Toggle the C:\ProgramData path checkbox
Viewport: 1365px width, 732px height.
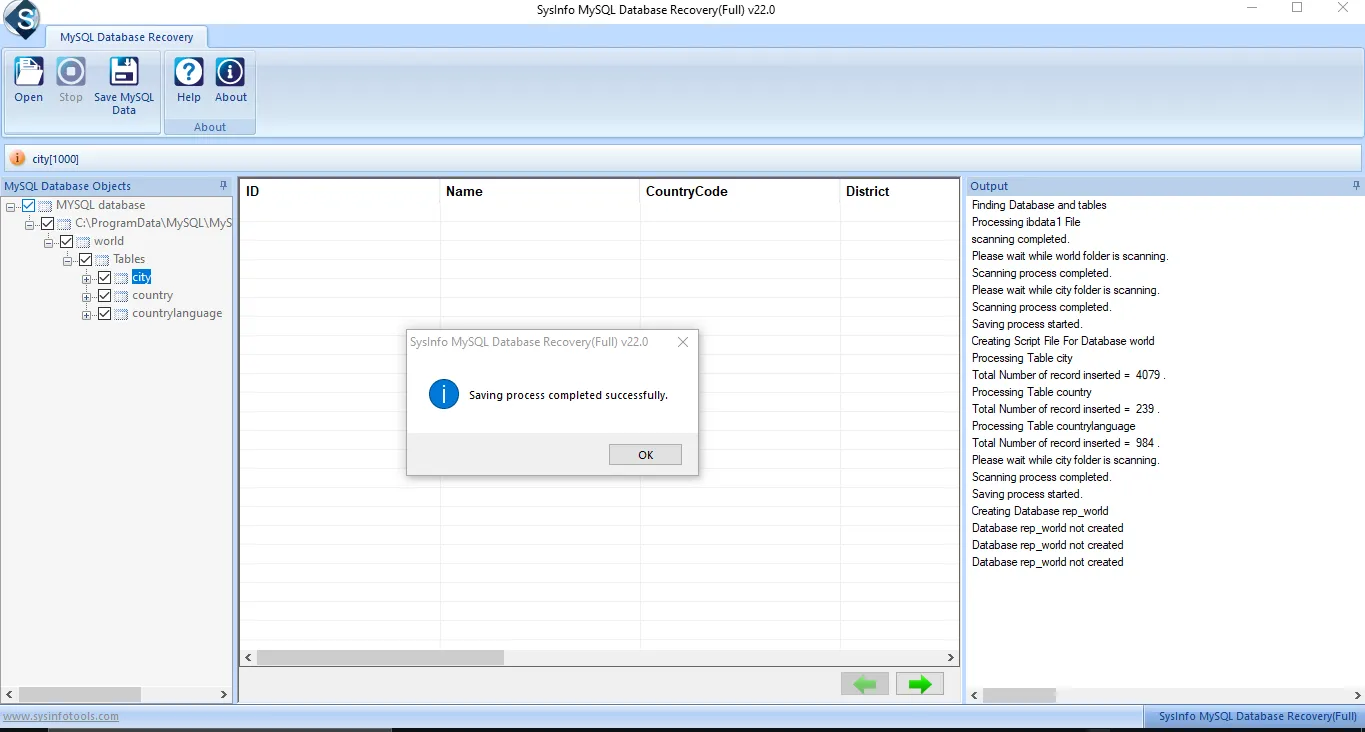coord(48,223)
